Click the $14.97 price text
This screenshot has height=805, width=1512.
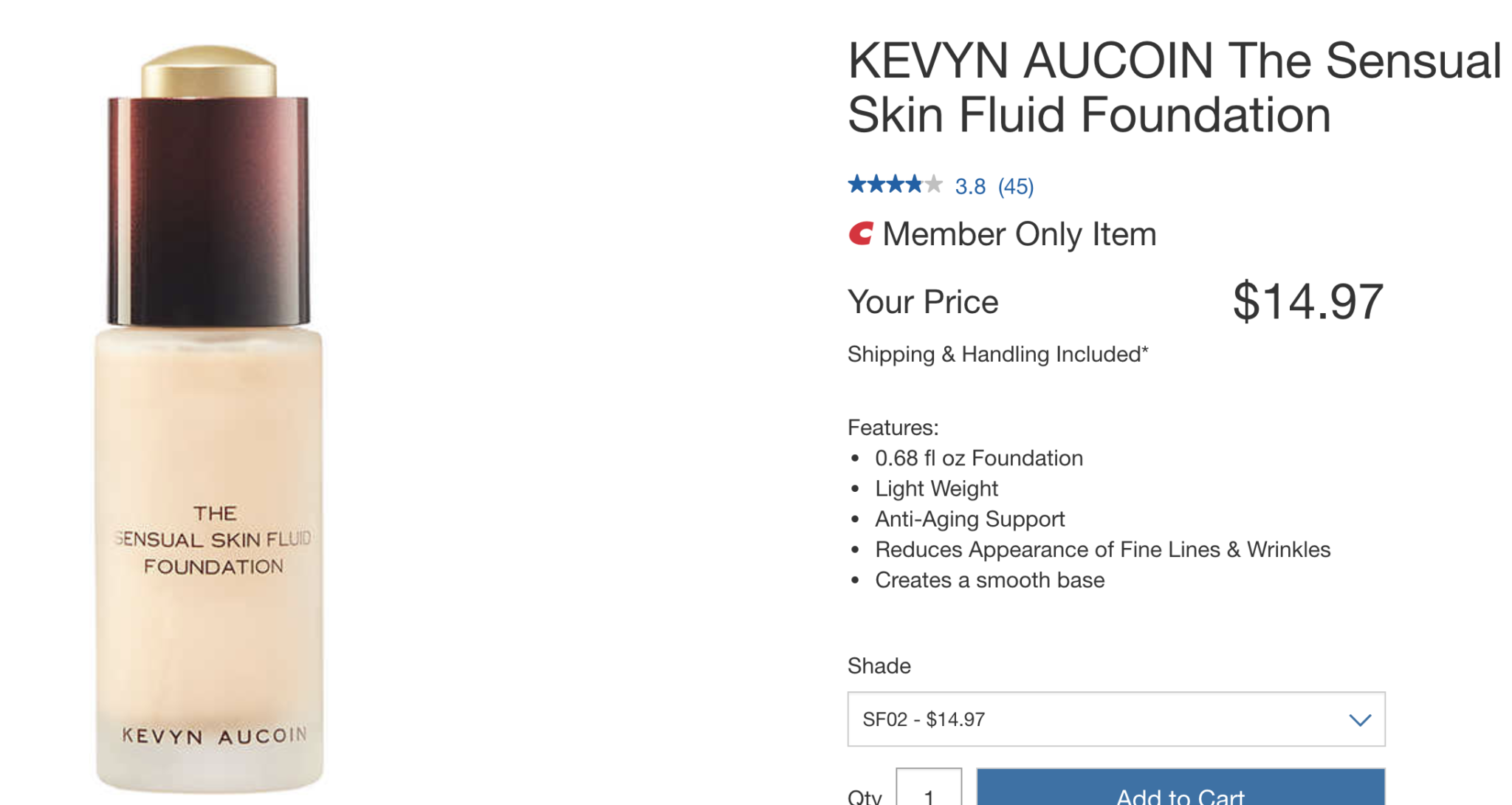tap(1308, 301)
